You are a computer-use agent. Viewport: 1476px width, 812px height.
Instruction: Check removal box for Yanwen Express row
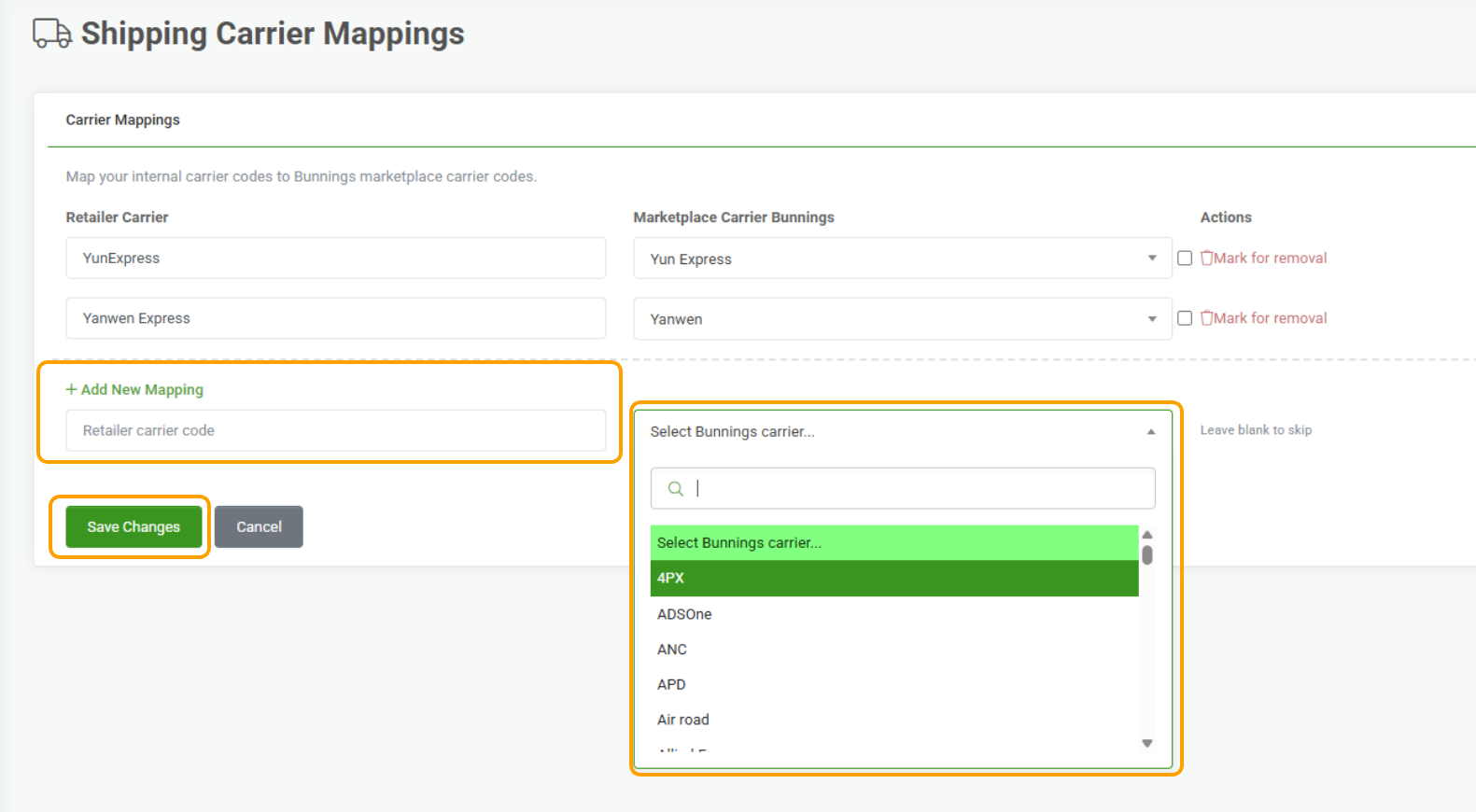[1185, 318]
